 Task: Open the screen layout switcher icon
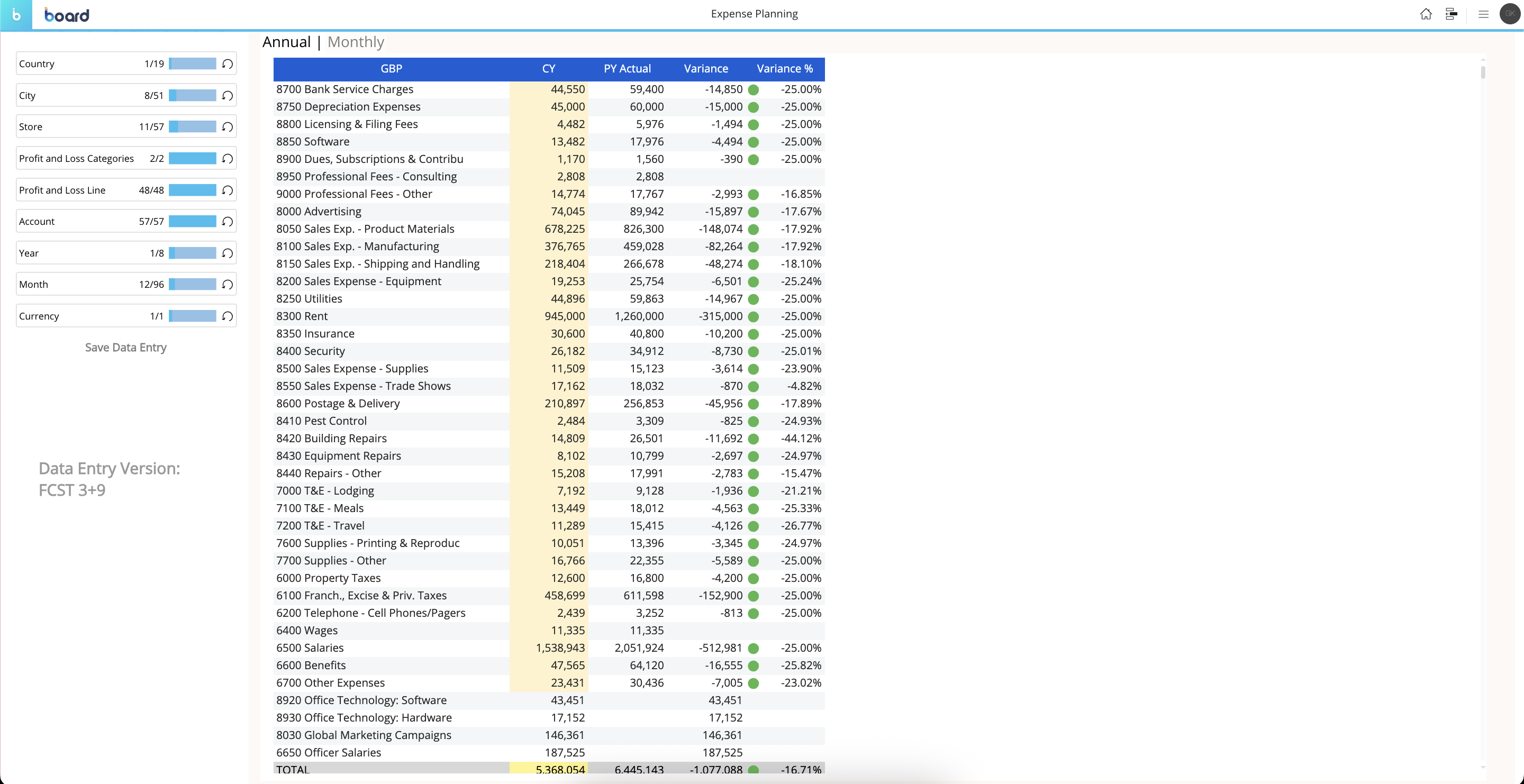(x=1451, y=14)
